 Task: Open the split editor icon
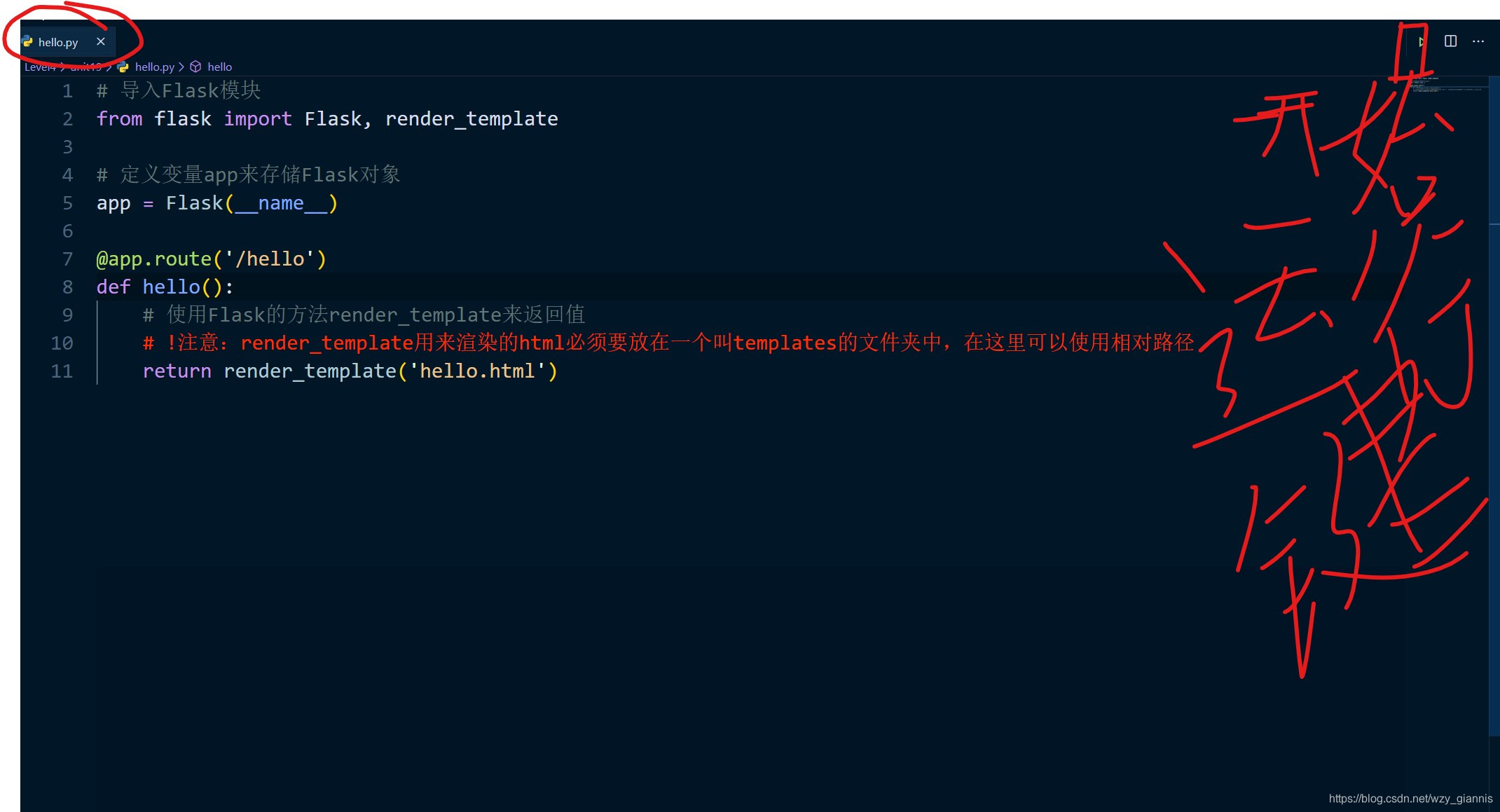point(1450,43)
